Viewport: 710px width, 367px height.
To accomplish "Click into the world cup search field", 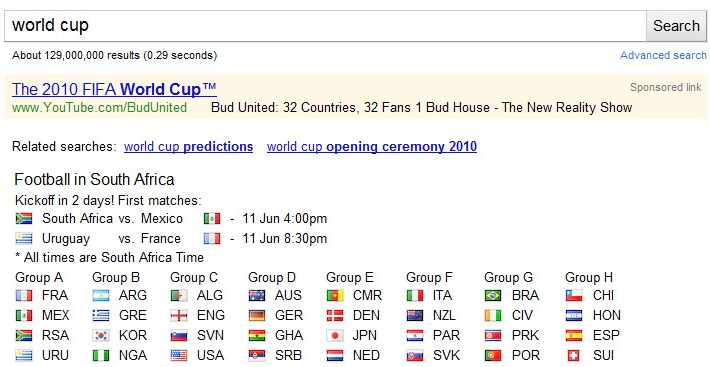I will click(325, 26).
